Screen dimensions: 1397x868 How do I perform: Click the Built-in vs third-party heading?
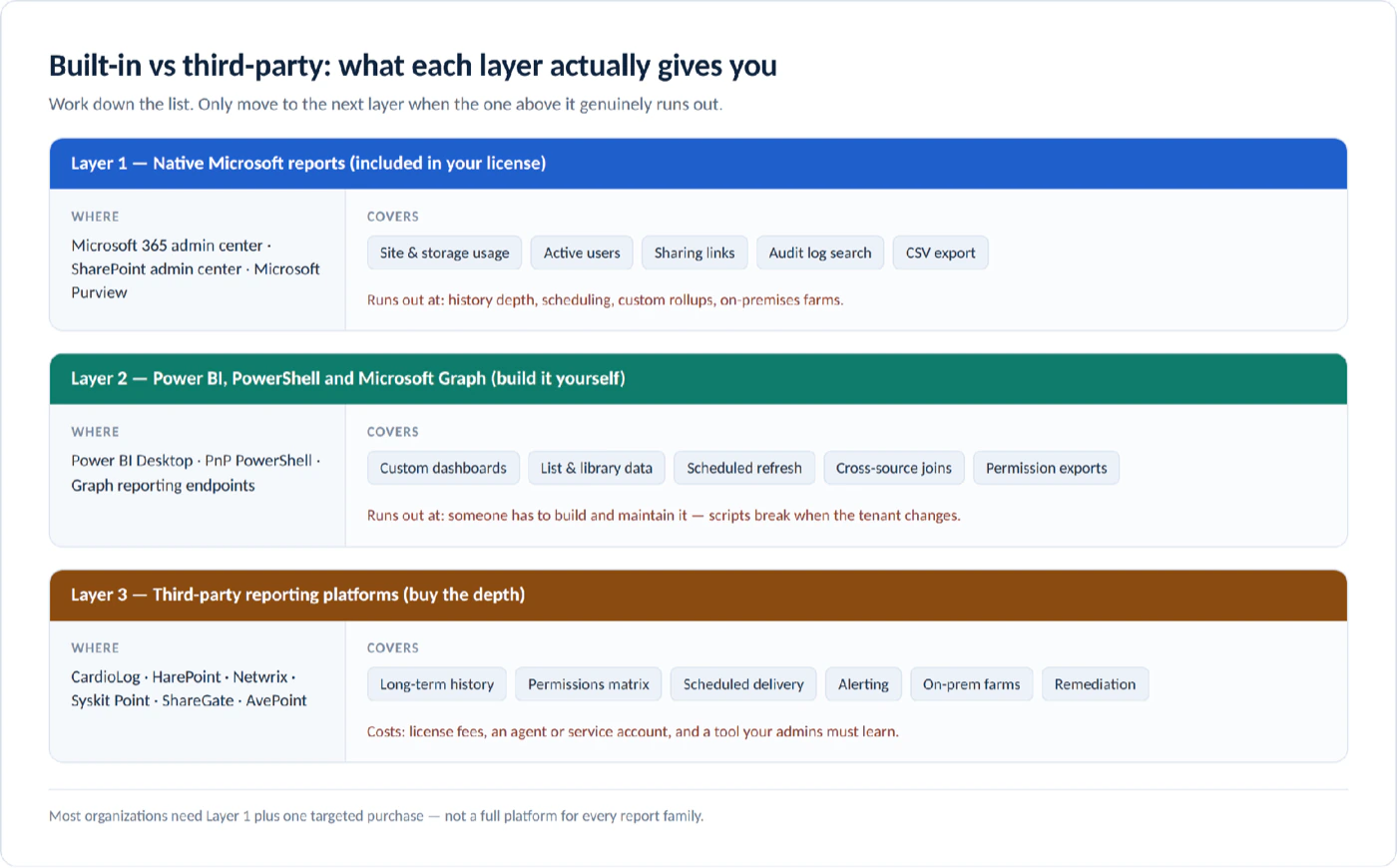pyautogui.click(x=413, y=66)
